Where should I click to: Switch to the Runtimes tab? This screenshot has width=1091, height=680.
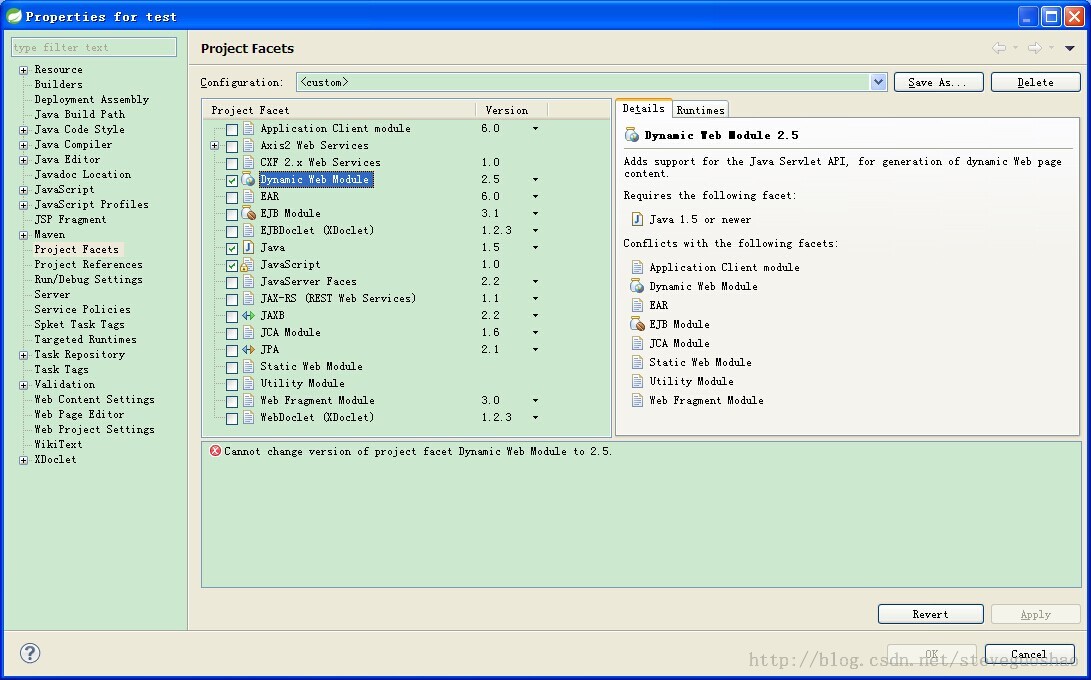coord(700,110)
